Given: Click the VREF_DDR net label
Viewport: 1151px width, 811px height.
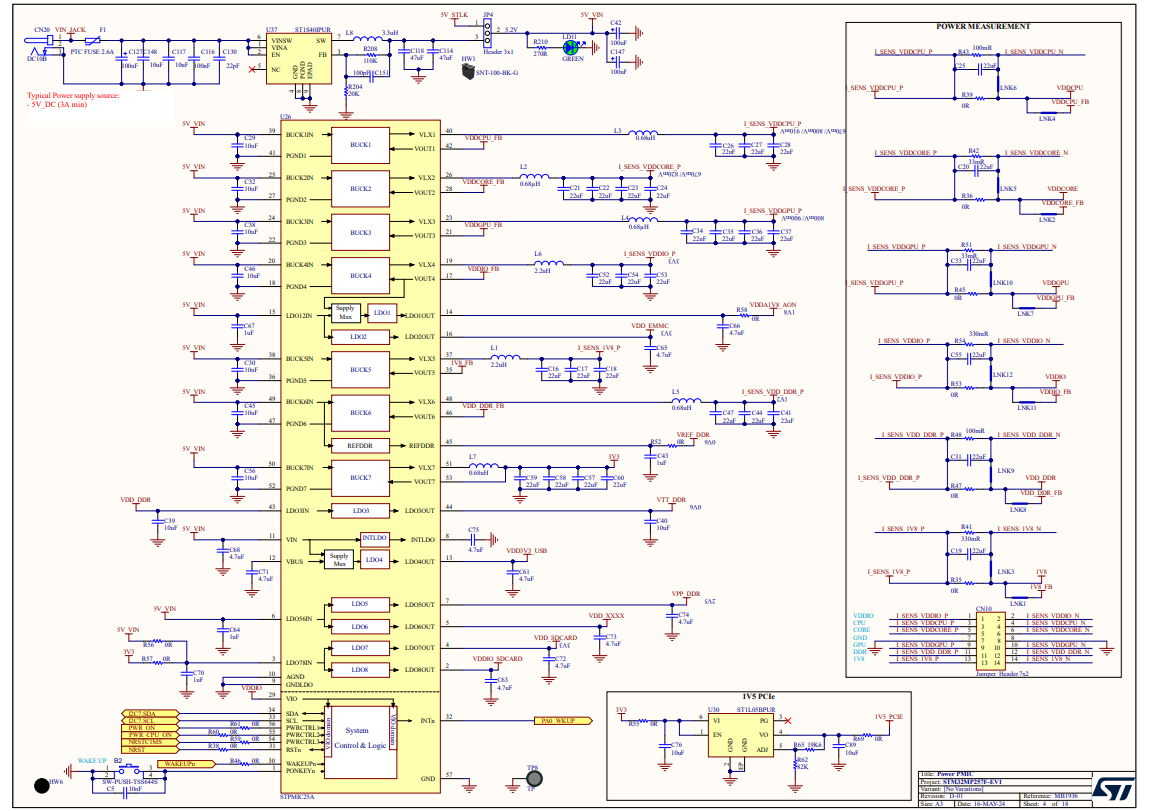Looking at the screenshot, I should 693,435.
